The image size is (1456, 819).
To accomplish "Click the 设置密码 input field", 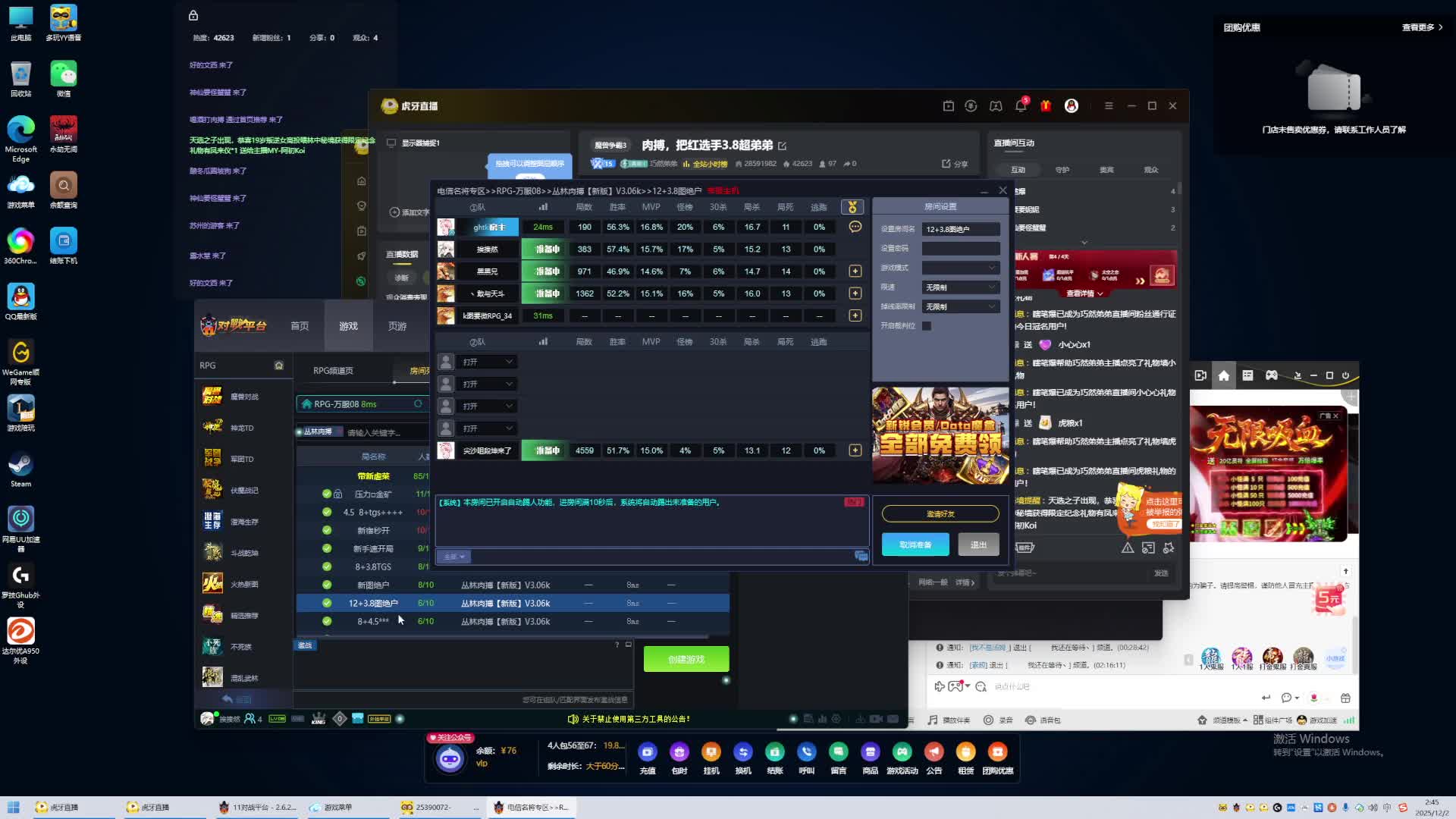I will tap(960, 249).
